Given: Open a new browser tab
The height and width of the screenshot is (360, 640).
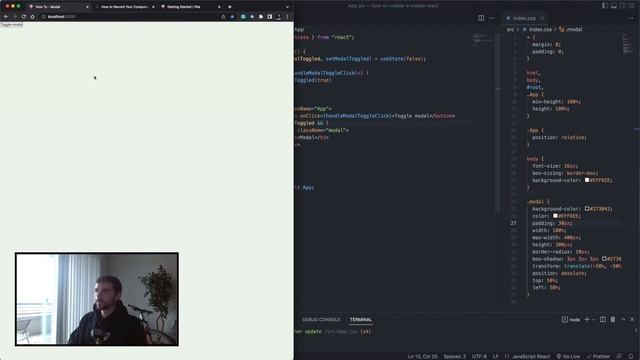Looking at the screenshot, I should click(230, 7).
